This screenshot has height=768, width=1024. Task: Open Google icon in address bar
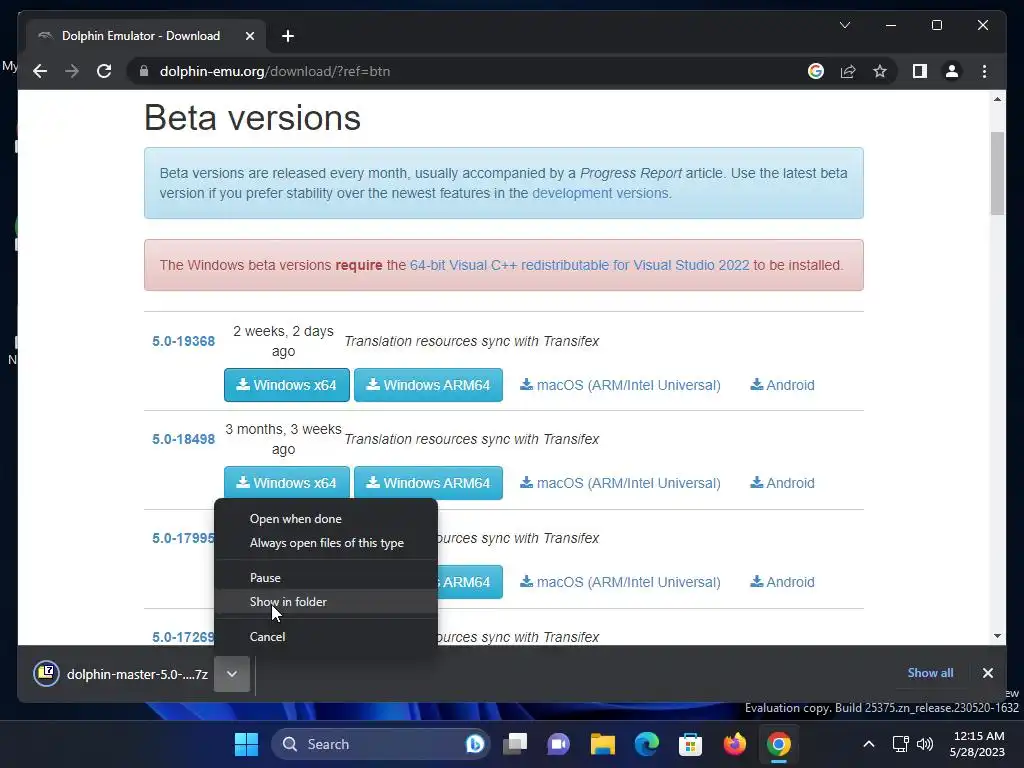(816, 71)
